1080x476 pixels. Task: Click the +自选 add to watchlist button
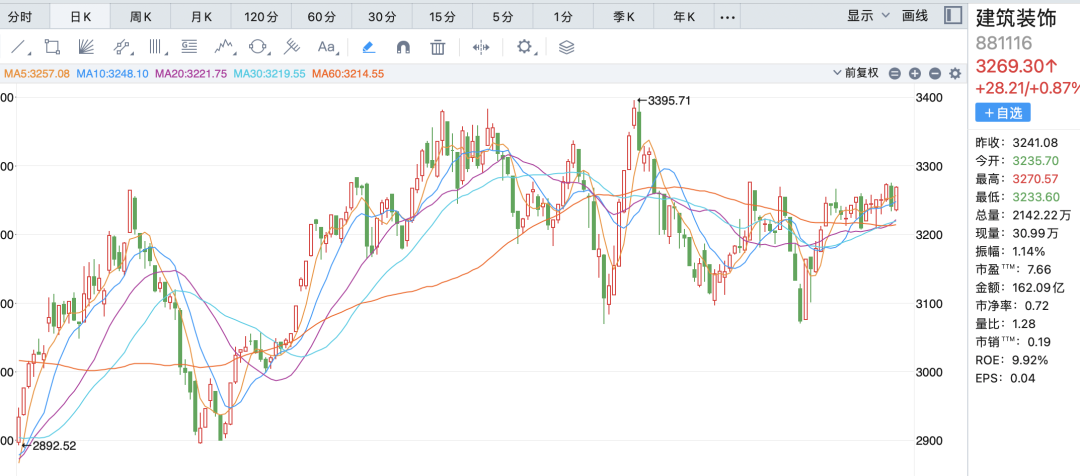1001,112
